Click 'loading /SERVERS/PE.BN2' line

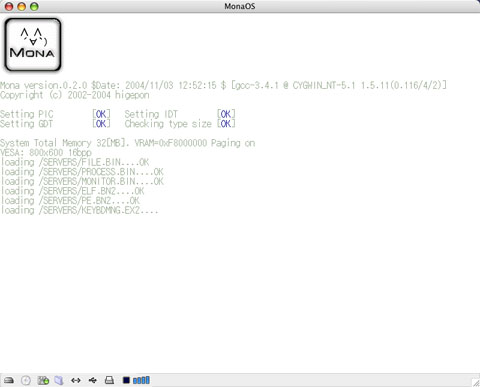(x=70, y=201)
